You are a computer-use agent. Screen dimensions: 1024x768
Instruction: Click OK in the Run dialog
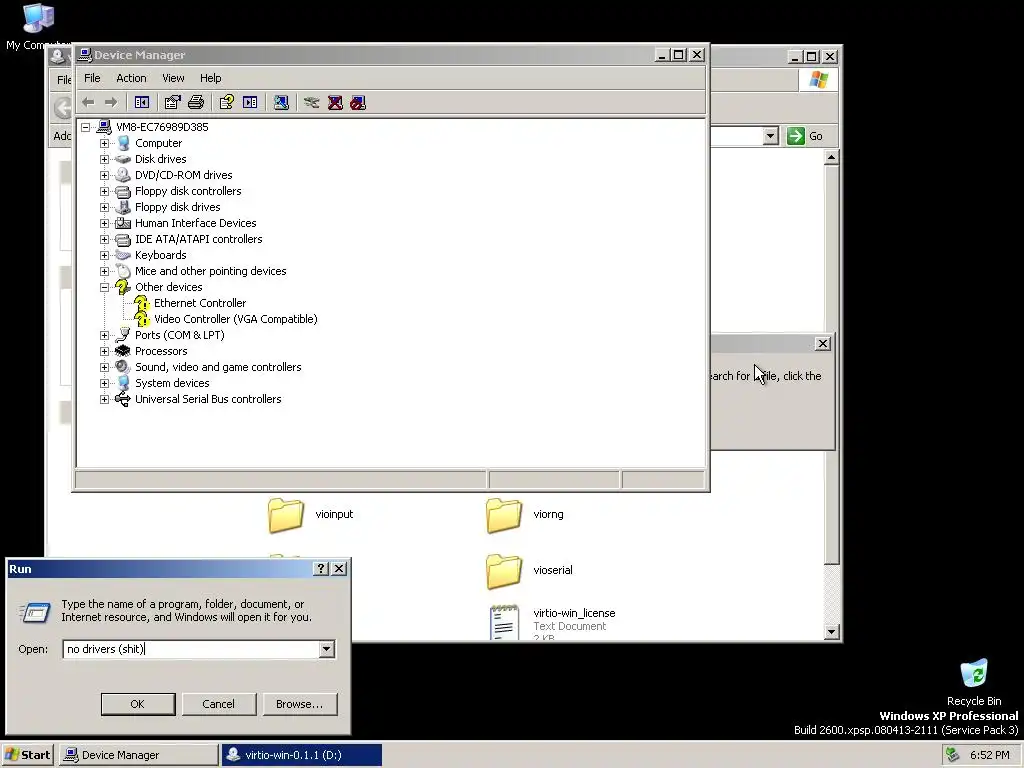point(138,704)
